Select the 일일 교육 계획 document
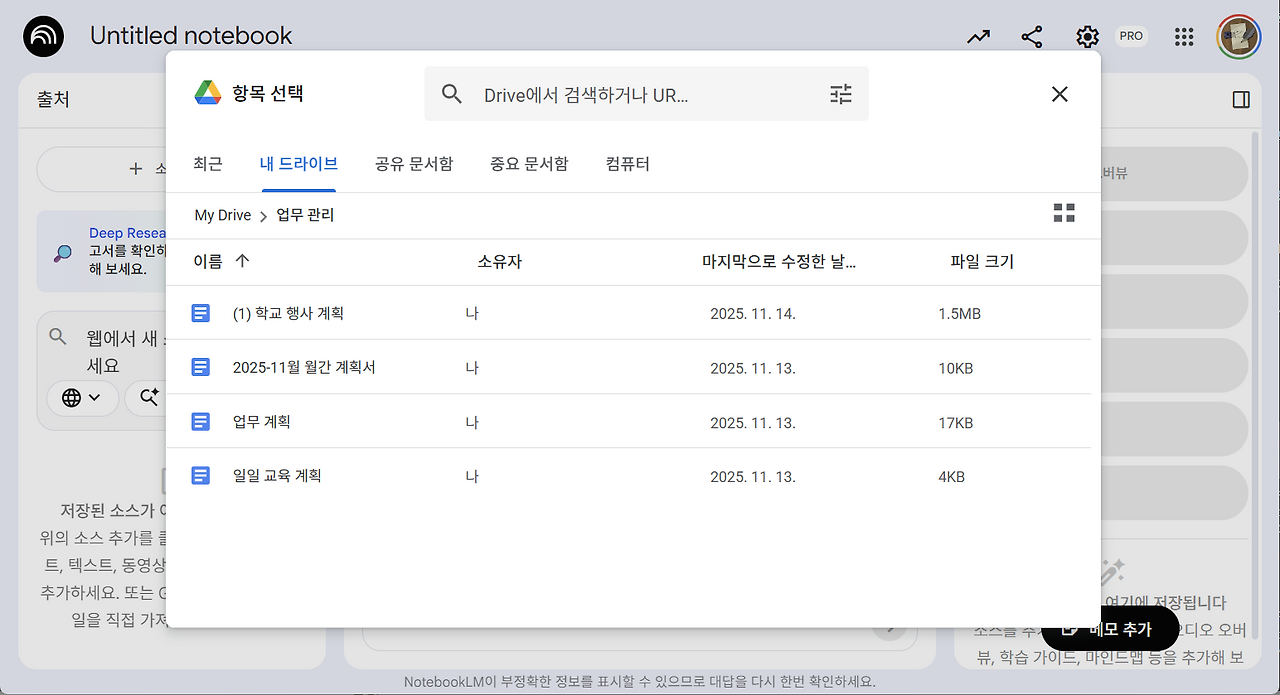This screenshot has width=1280, height=695. [628, 475]
